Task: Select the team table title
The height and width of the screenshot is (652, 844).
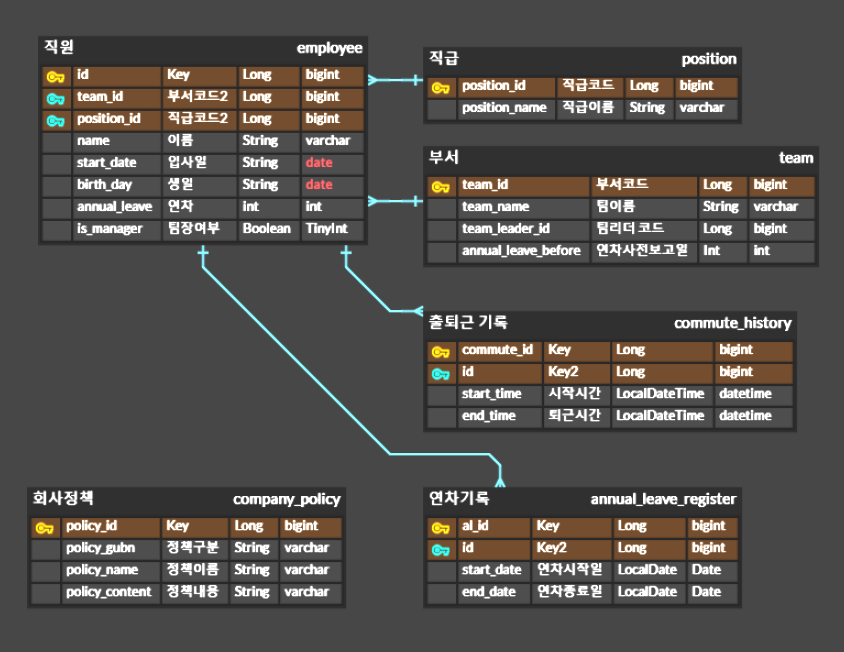Action: (x=796, y=158)
